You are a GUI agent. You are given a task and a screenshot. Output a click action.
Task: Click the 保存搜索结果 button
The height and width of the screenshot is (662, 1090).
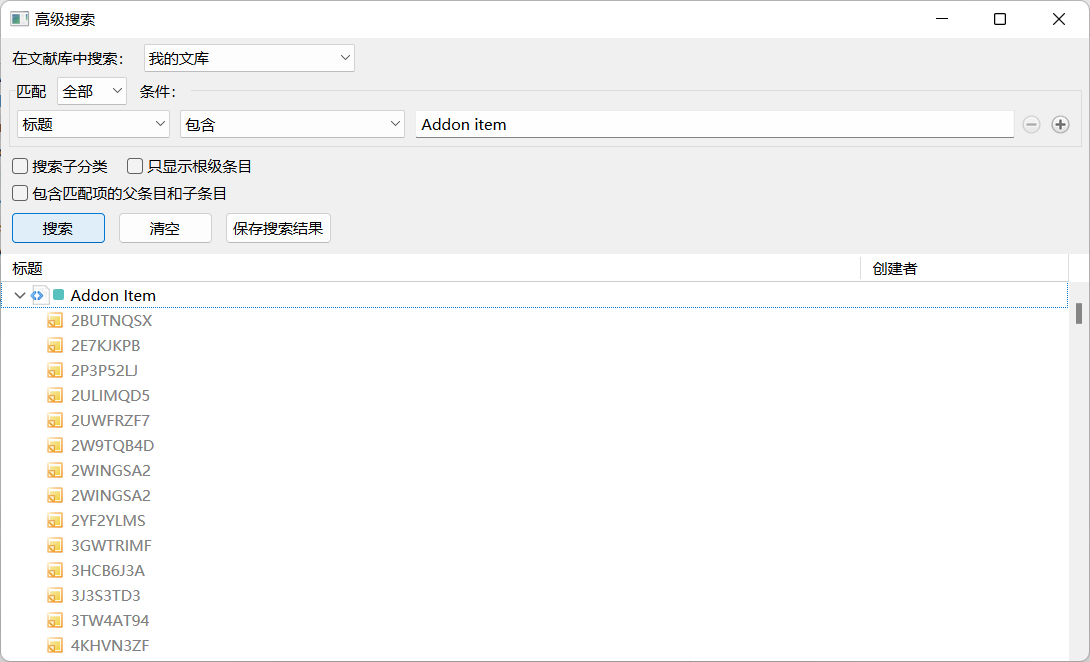[x=278, y=228]
